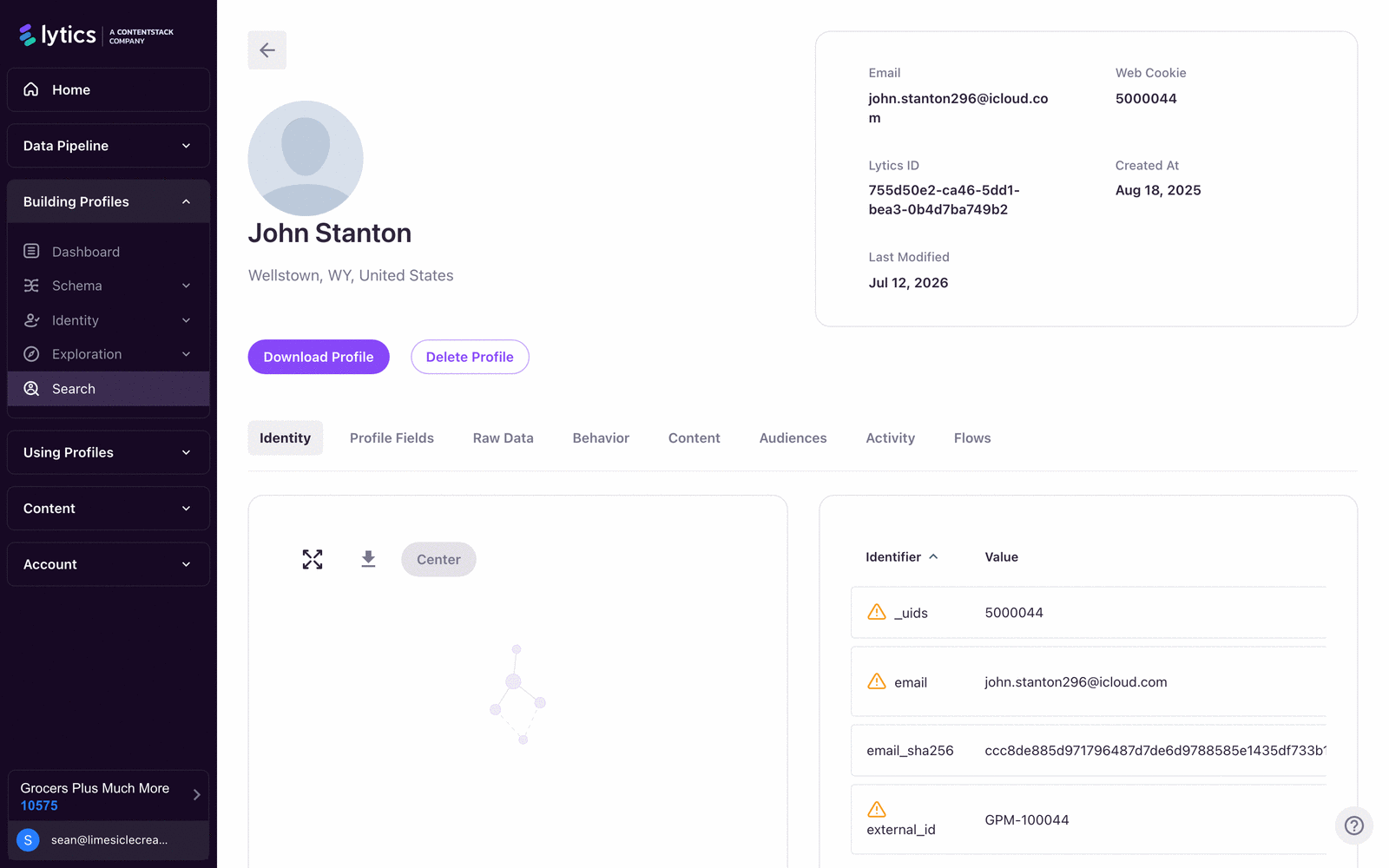Click the Schema icon in sidebar

[x=31, y=286]
